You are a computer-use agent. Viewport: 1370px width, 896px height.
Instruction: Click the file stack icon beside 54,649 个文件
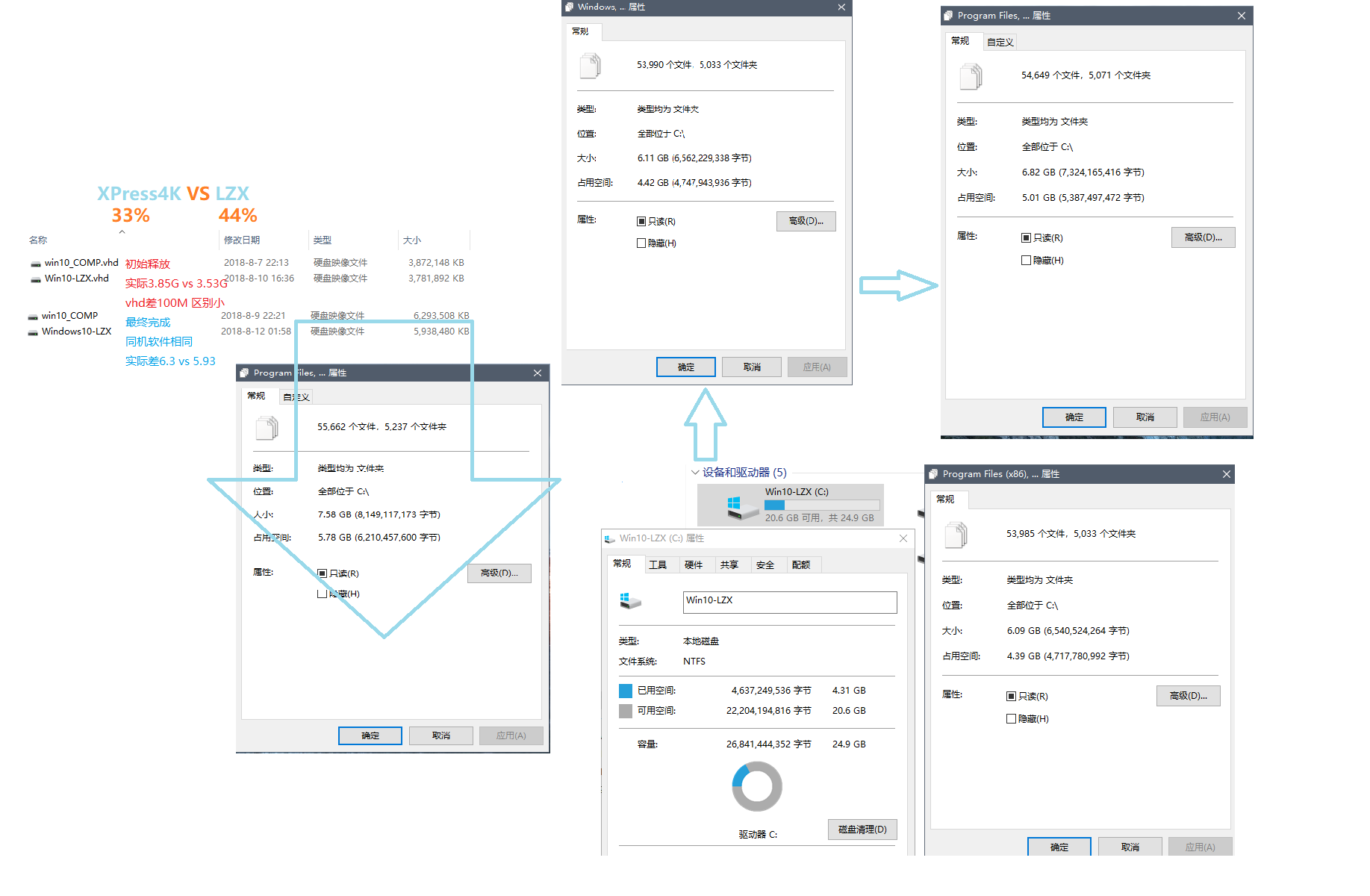pos(971,76)
